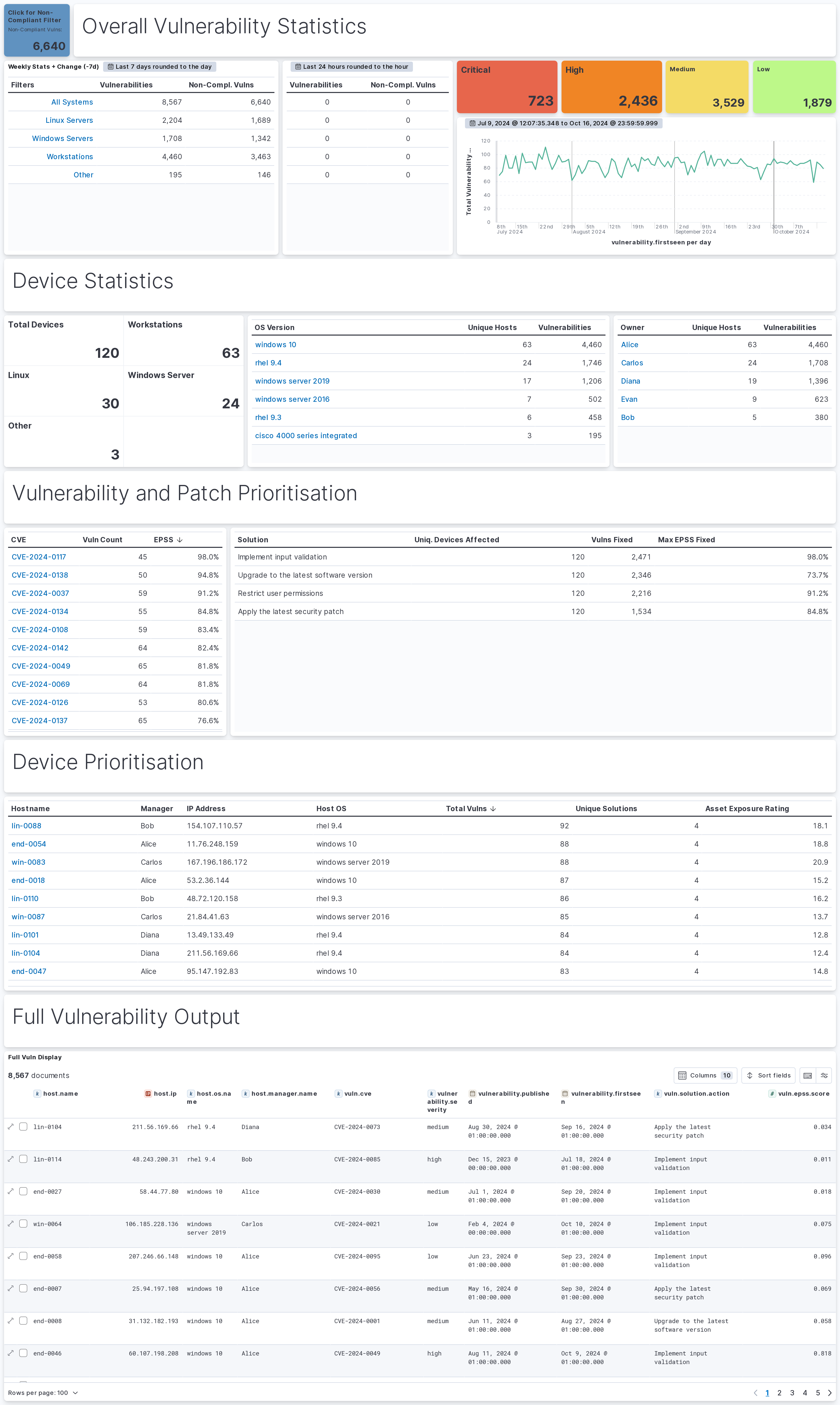Open hostname lin-0088 link
Viewport: 840px width, 1405px height.
[26, 826]
